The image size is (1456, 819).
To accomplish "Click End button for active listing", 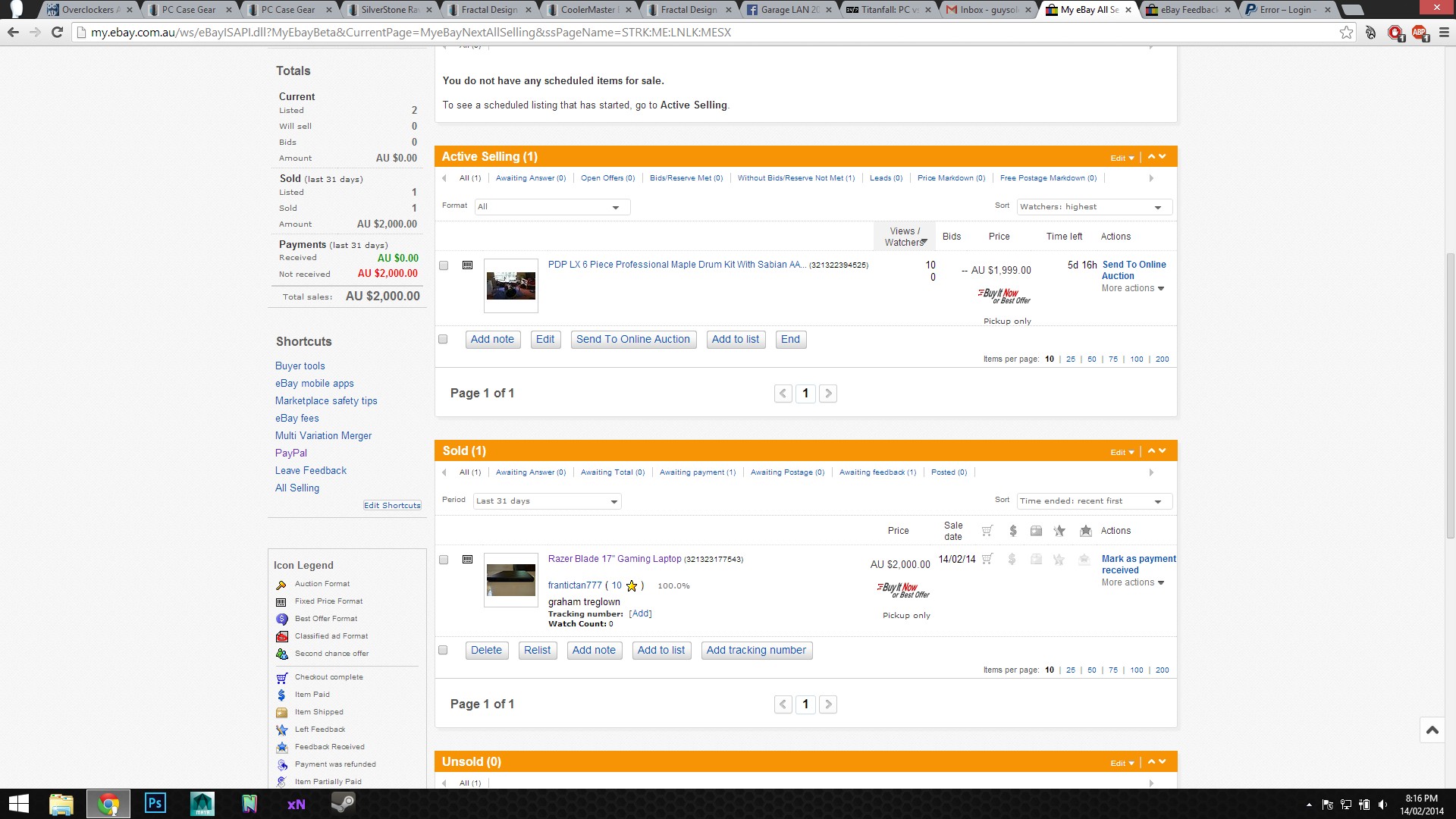I will pyautogui.click(x=790, y=339).
